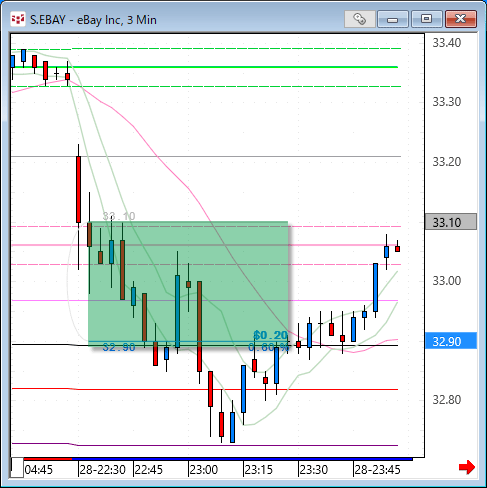Click the 28-23:45 time axis label
Viewport: 487px width, 488px height.
coord(377,470)
